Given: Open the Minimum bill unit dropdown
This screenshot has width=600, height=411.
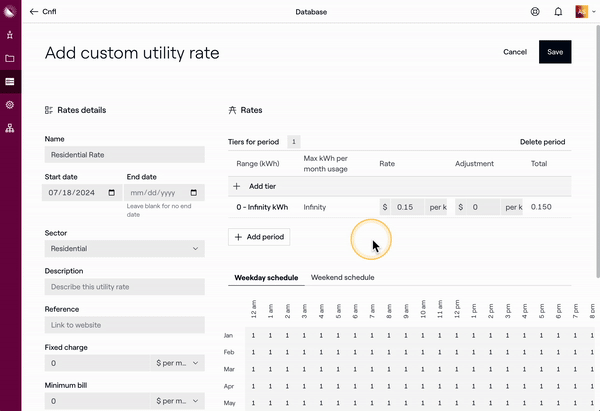Looking at the screenshot, I should [178, 400].
